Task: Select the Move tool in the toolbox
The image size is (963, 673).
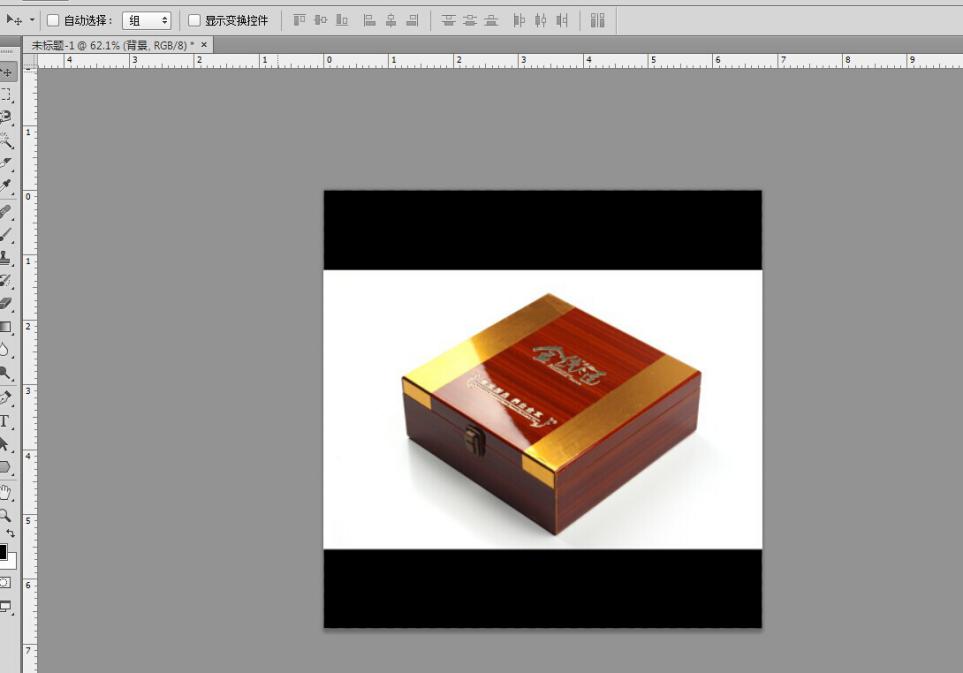Action: tap(7, 73)
